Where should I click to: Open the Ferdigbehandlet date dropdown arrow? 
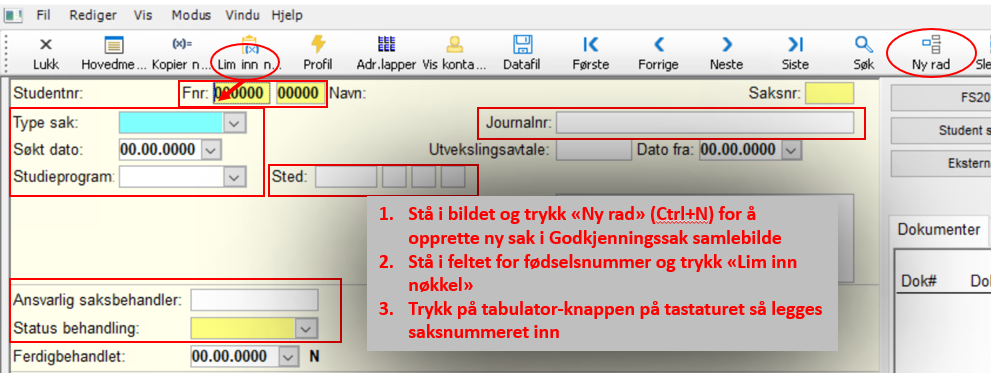point(288,357)
